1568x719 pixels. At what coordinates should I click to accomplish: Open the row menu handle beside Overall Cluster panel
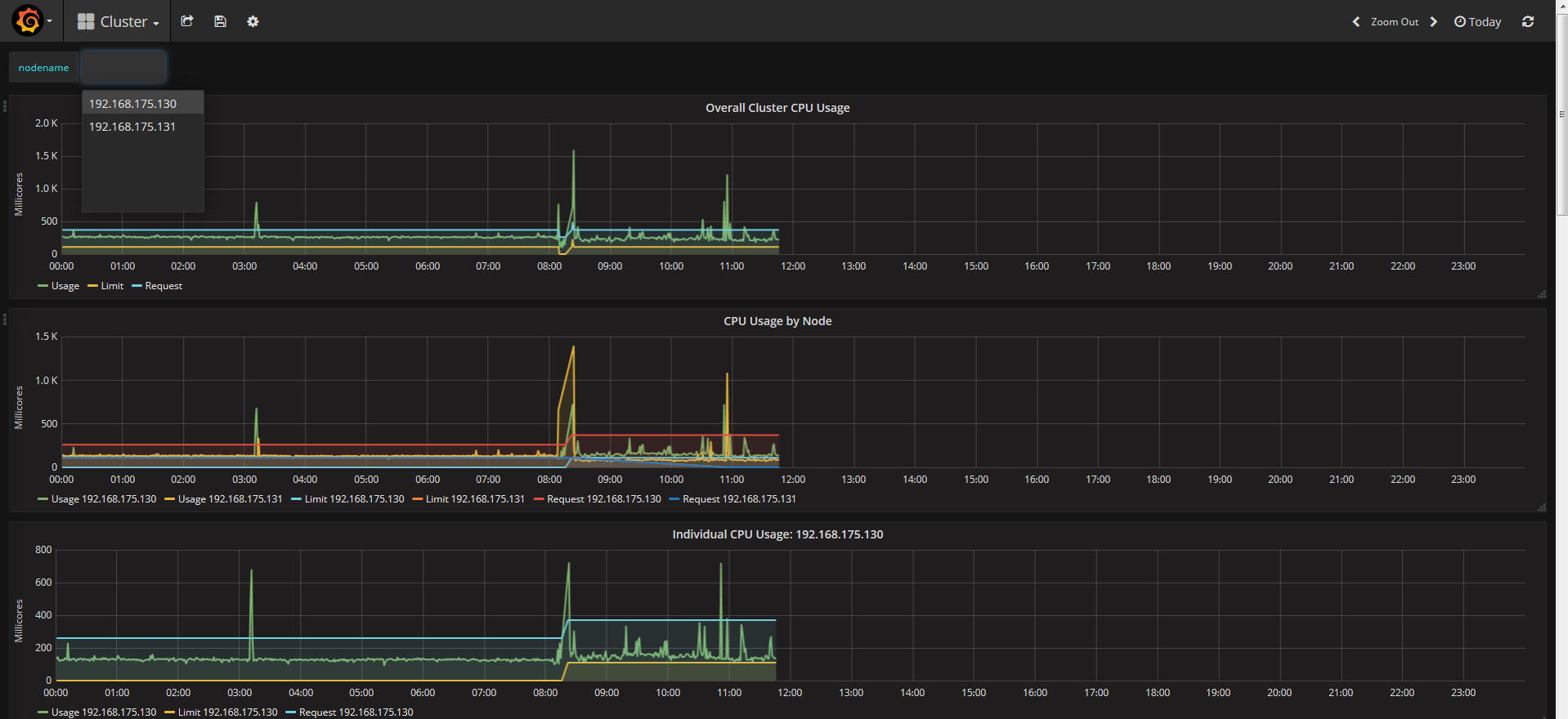coord(4,105)
